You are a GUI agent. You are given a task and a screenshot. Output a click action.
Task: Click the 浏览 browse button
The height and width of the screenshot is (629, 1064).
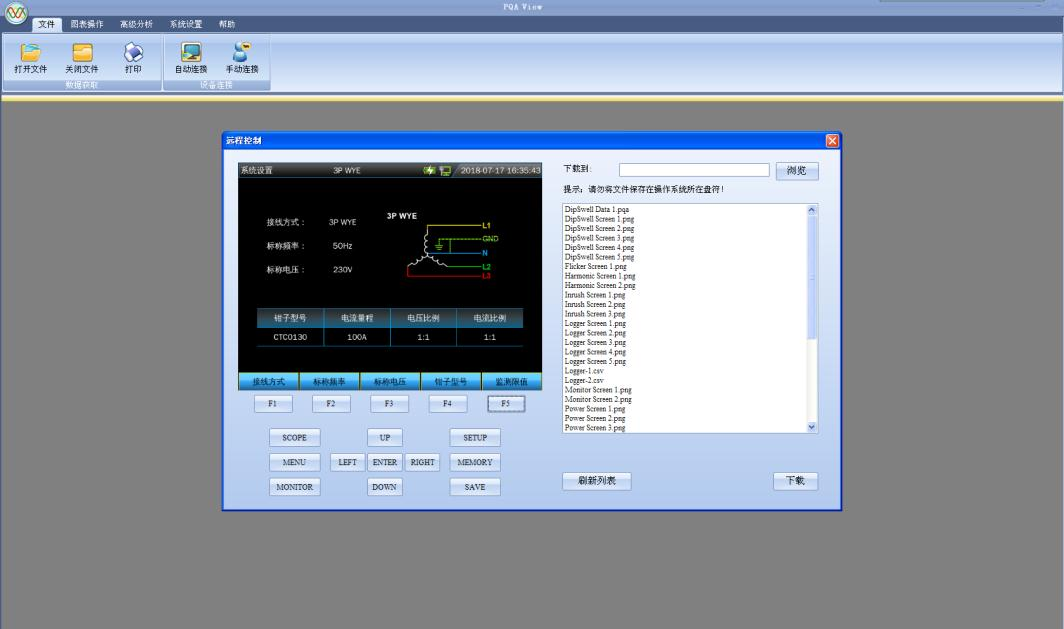click(797, 171)
